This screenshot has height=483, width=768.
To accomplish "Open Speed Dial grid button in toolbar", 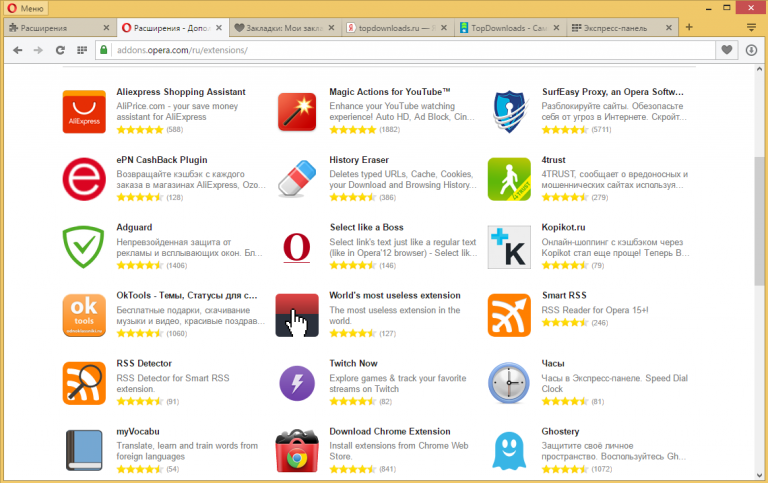I will click(82, 50).
